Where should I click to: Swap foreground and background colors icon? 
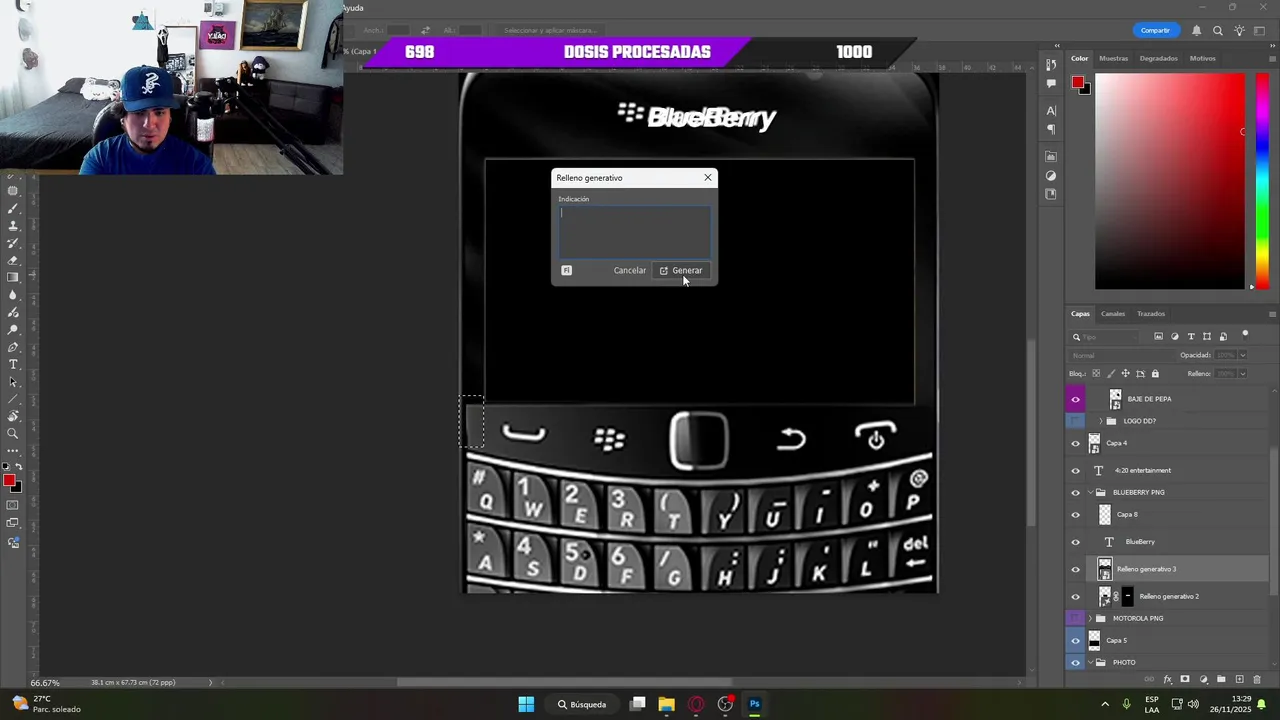point(18,469)
